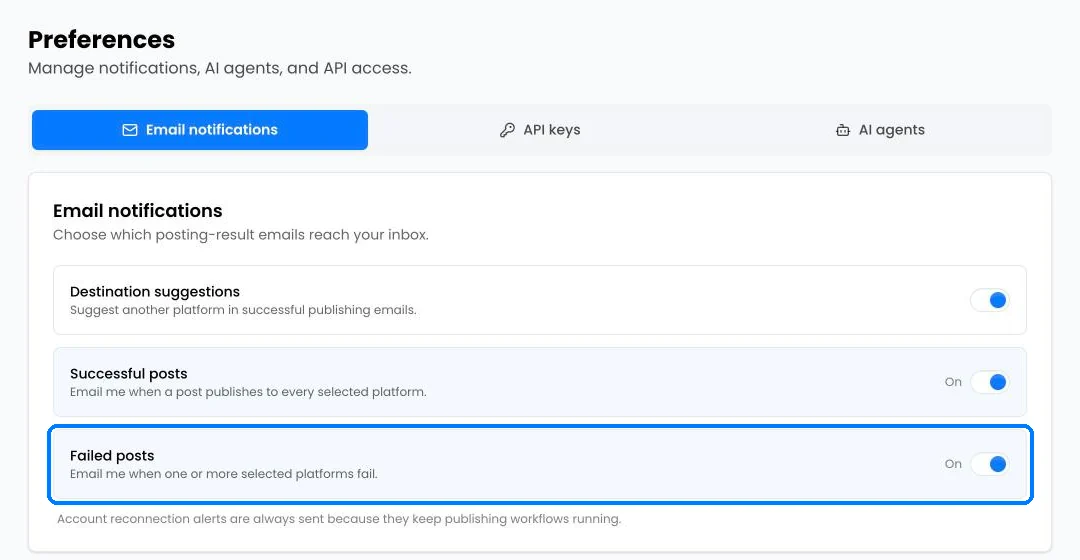This screenshot has width=1080, height=560.
Task: Disable the Failed posts email toggle
Action: 990,464
